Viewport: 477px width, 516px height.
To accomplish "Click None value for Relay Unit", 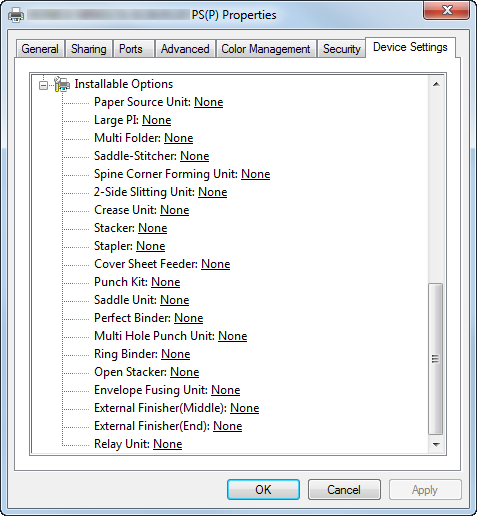I will click(x=168, y=444).
